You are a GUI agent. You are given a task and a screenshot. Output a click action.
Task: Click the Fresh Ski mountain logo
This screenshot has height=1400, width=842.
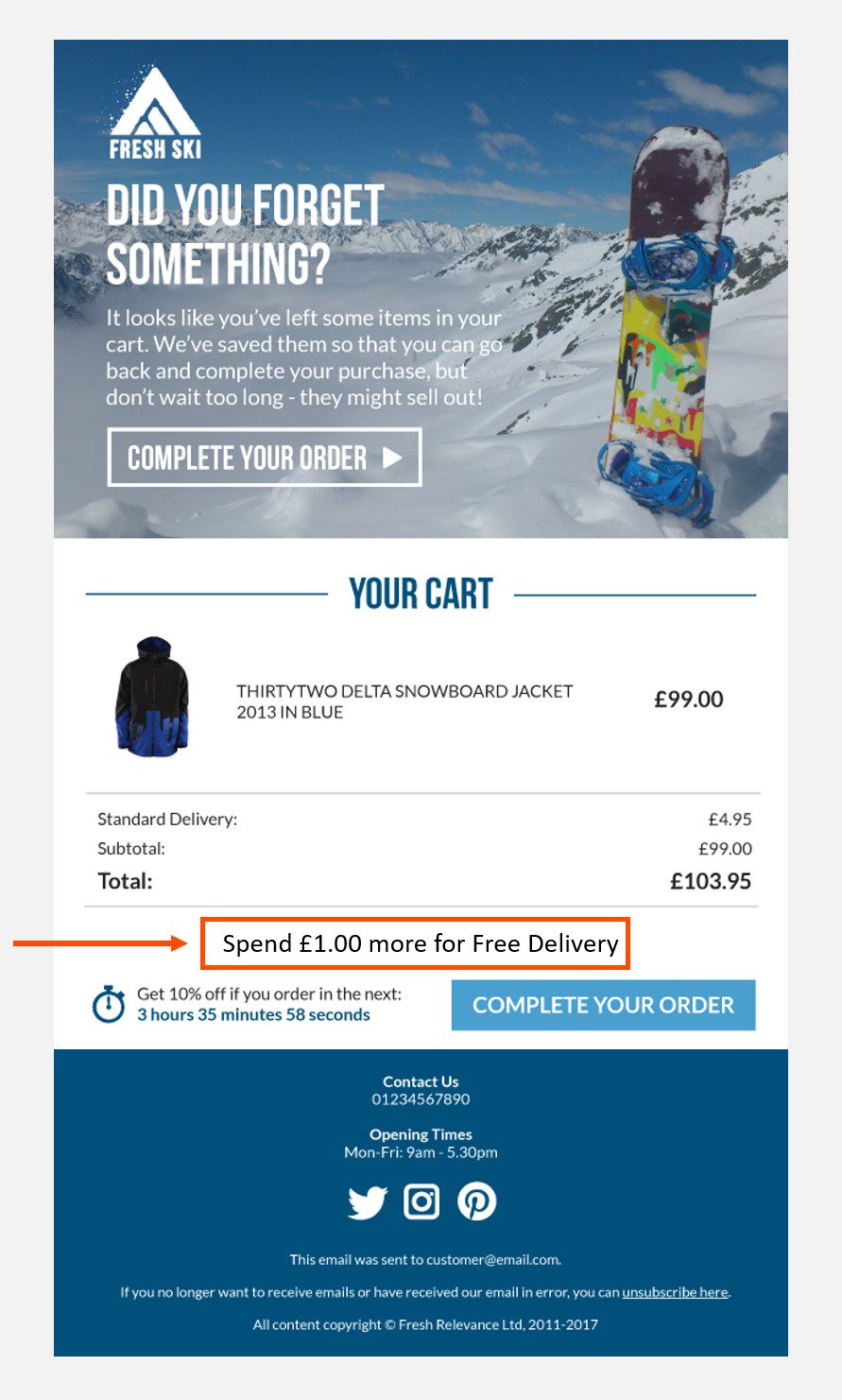tap(154, 112)
